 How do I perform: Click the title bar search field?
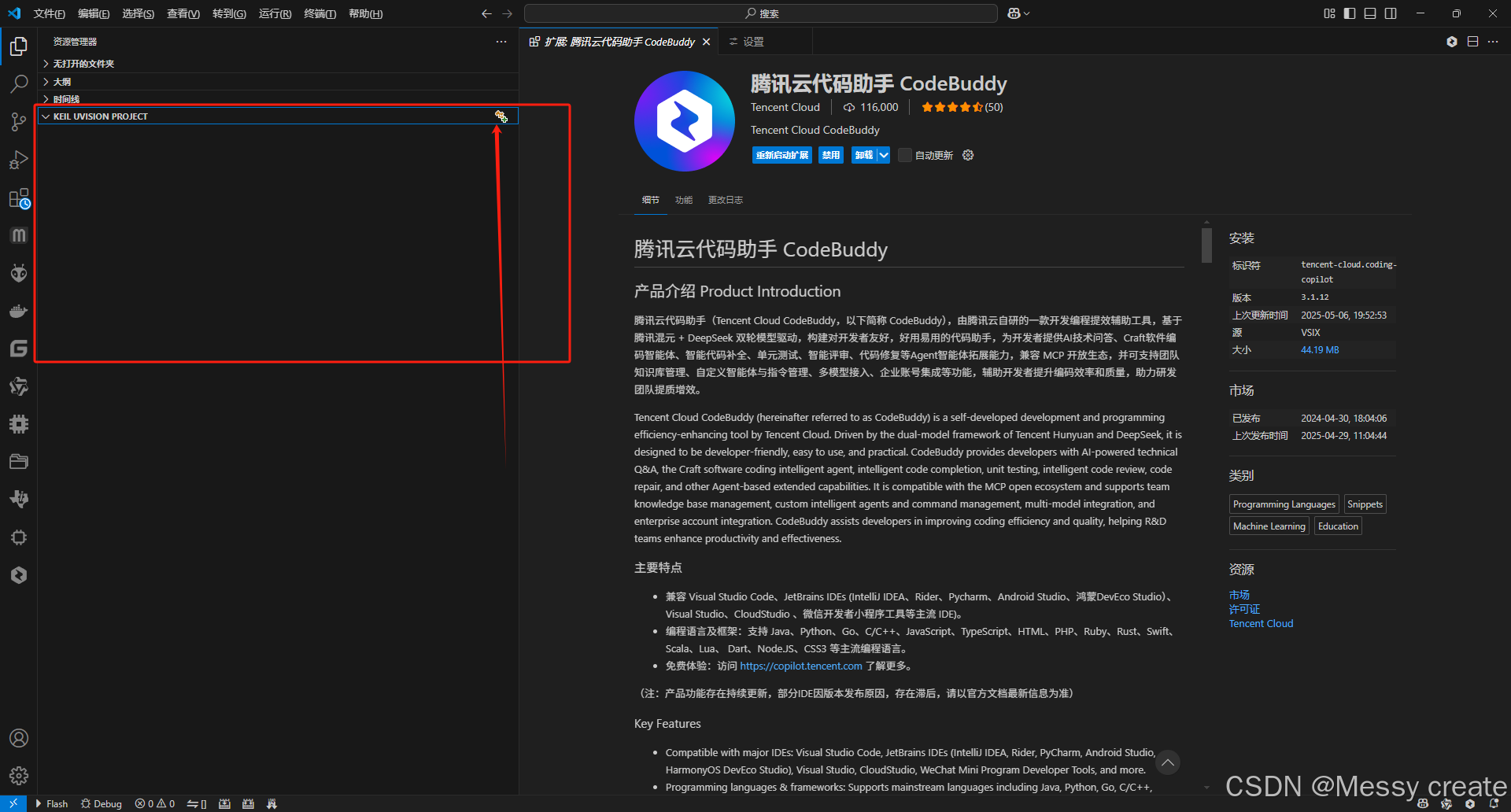761,13
